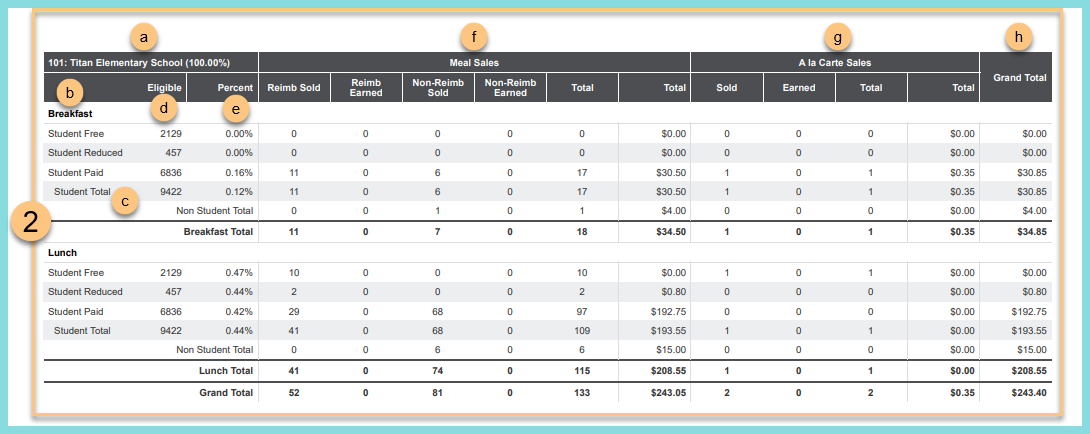The image size is (1090, 434).
Task: Click 'Student Total' label in Lunch section
Action: pos(82,331)
